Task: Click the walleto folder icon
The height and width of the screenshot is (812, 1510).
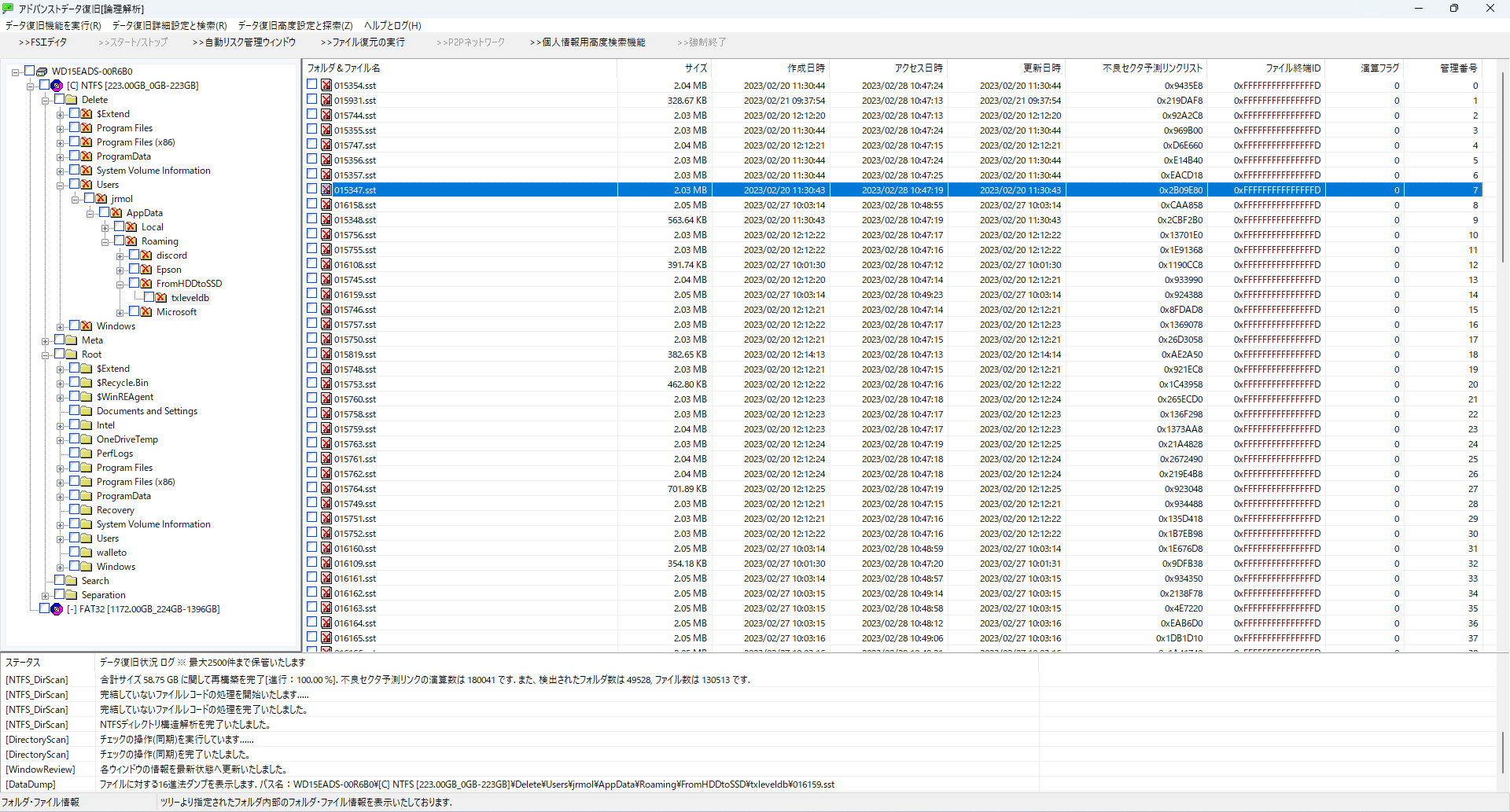Action: point(87,553)
